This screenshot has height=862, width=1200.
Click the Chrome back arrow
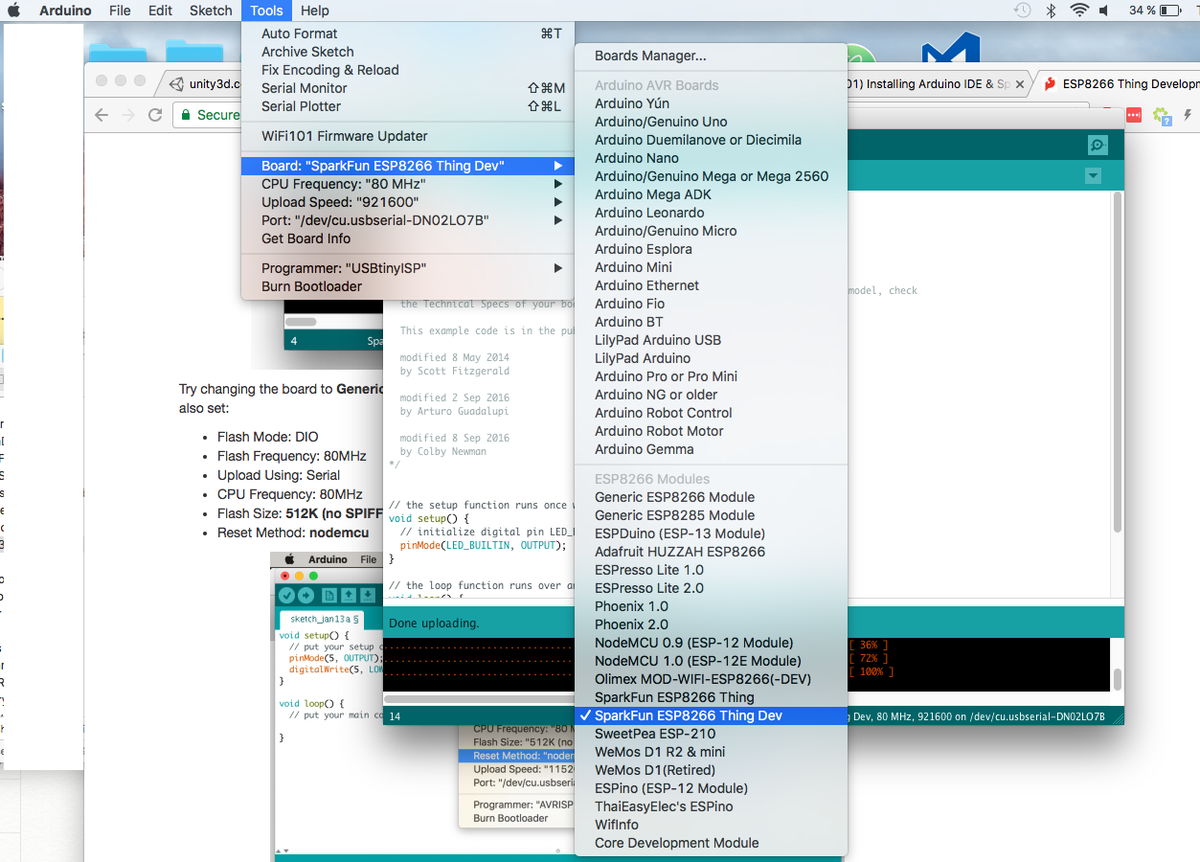(x=101, y=115)
